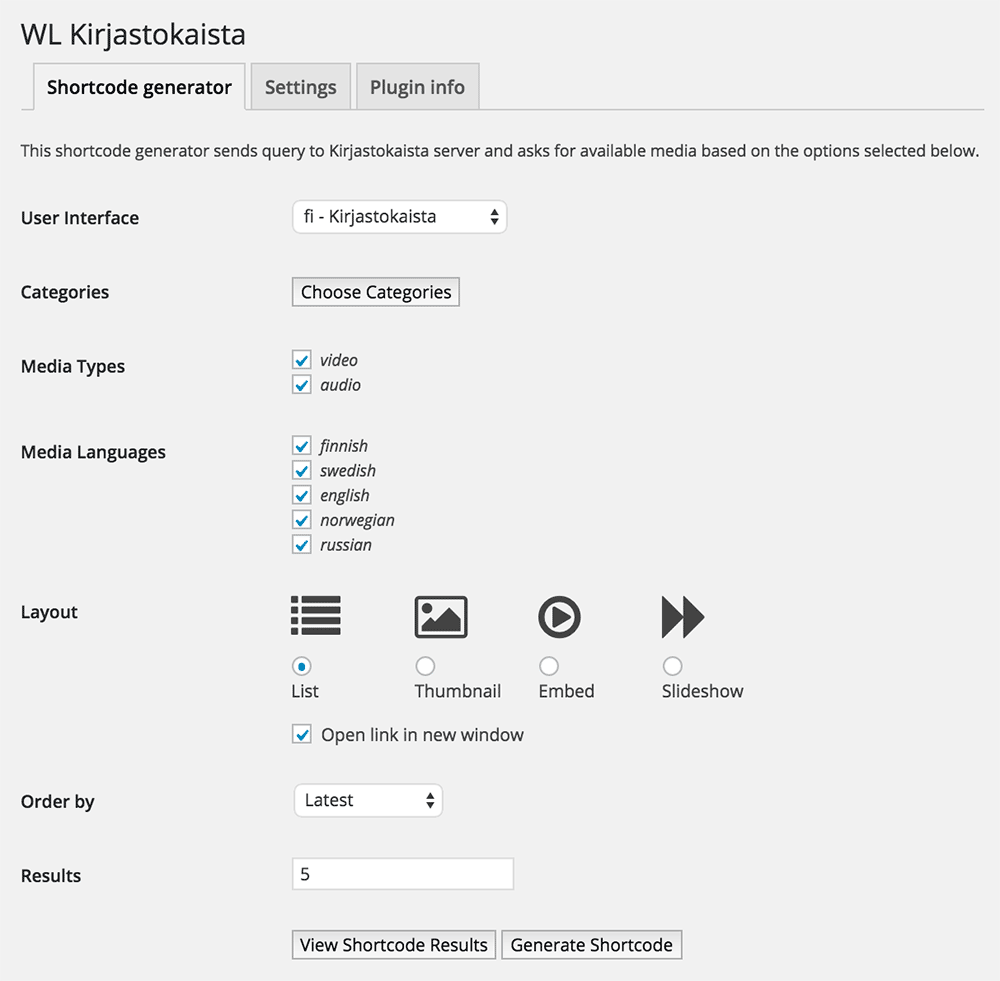This screenshot has width=1000, height=981.
Task: Click the Generate Shortcode button
Action: coord(591,945)
